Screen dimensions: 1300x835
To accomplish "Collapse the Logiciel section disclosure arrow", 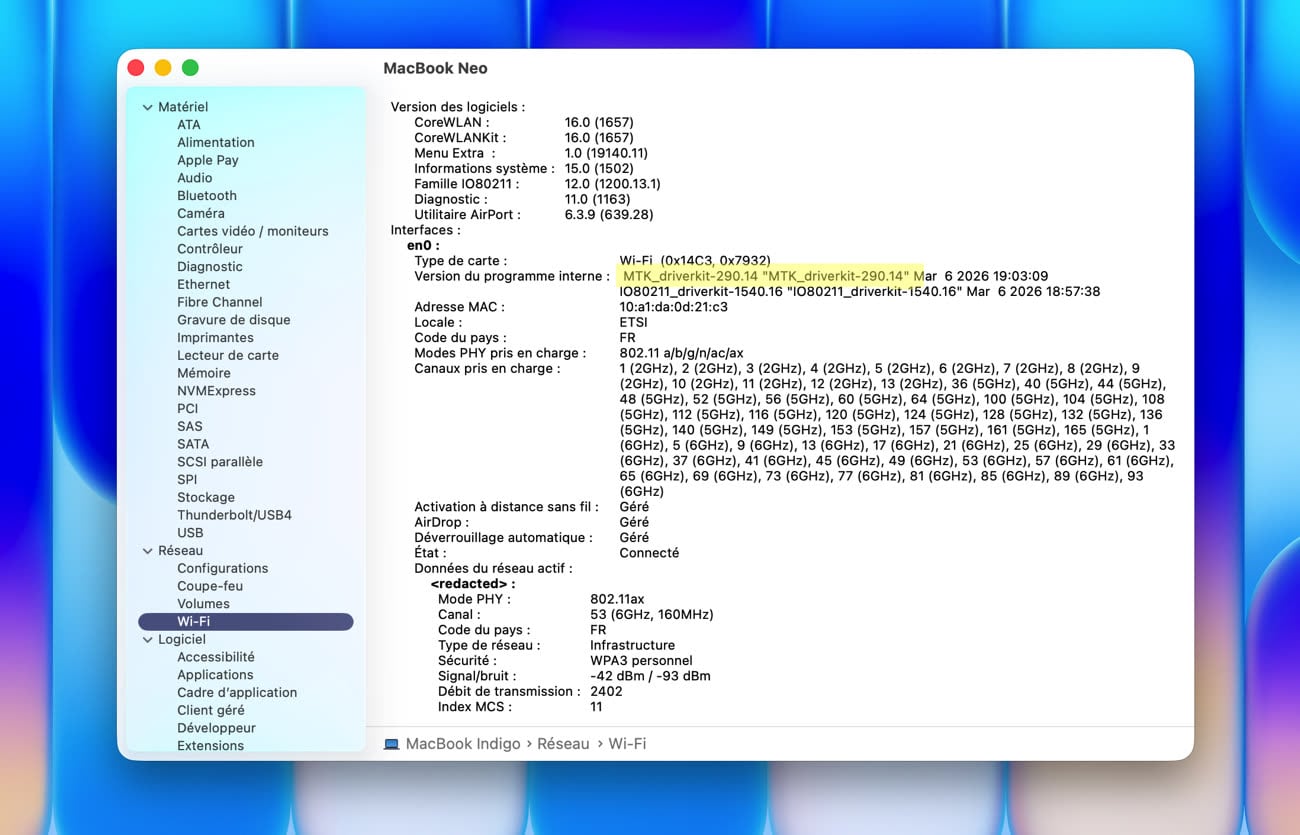I will [148, 640].
